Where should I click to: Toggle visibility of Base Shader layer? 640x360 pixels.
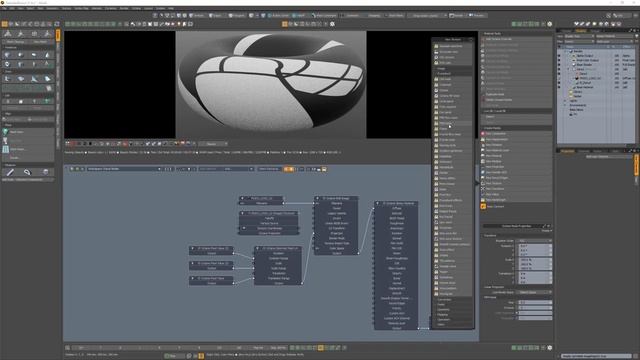(559, 64)
